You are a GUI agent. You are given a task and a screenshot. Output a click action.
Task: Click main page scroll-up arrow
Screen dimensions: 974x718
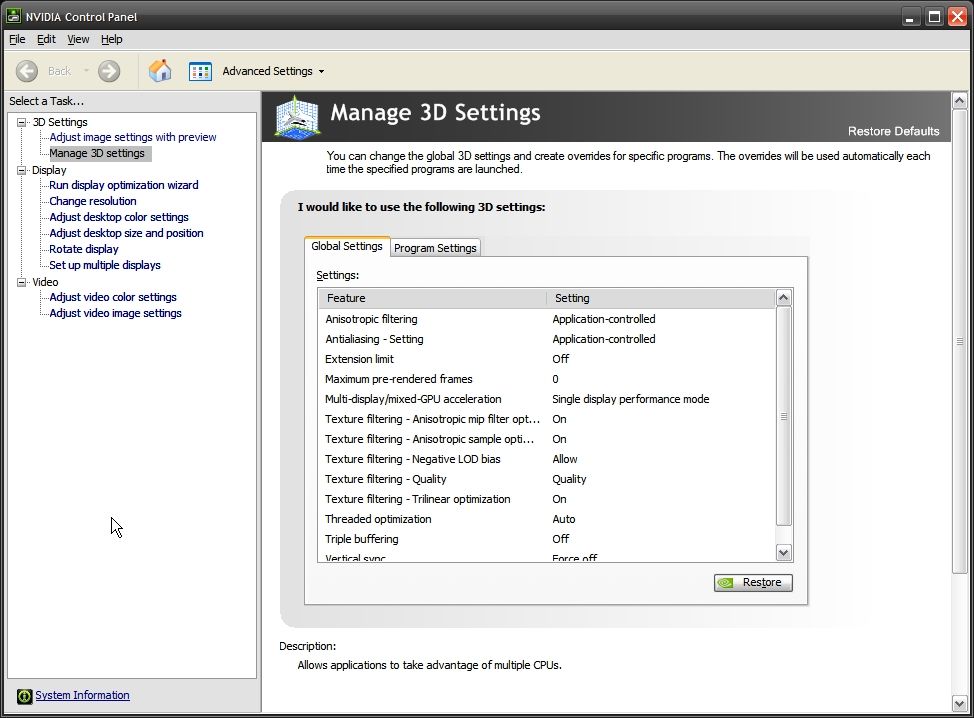pos(959,100)
